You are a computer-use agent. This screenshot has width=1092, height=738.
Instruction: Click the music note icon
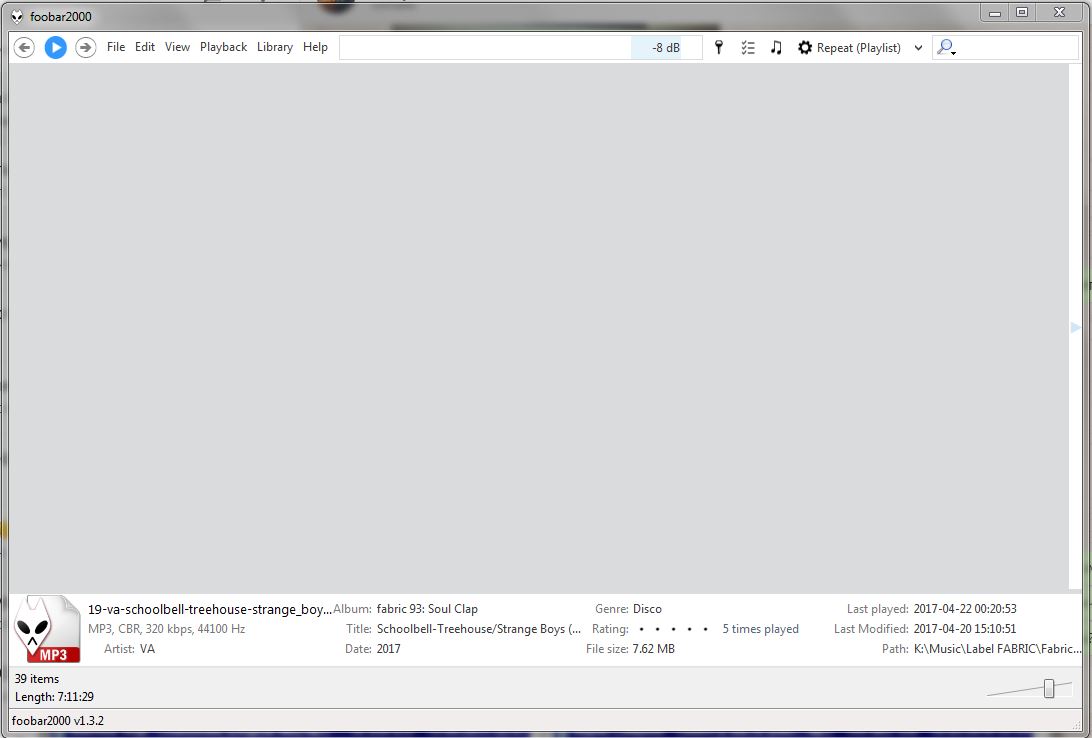[776, 47]
